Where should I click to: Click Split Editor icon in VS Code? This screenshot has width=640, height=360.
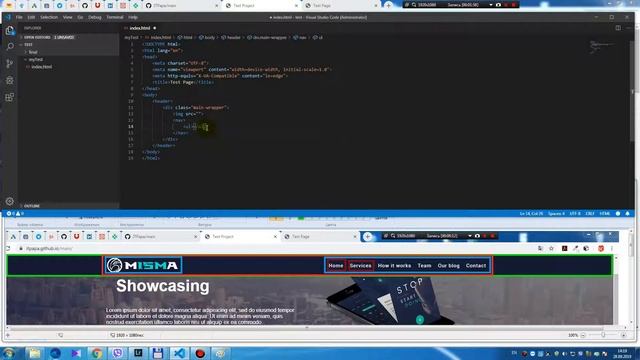618,28
